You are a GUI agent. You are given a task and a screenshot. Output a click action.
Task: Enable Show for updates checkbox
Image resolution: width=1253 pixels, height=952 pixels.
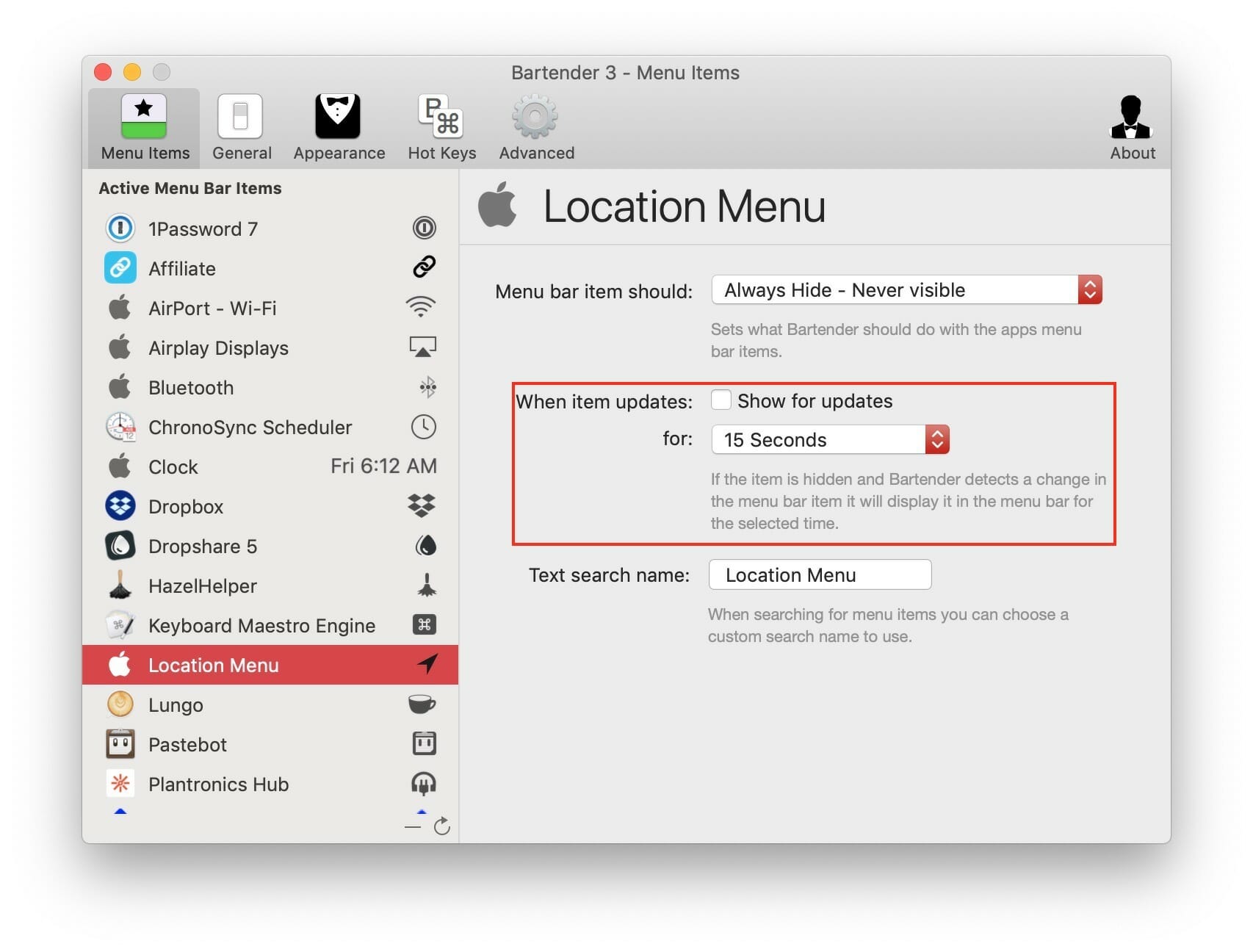point(721,400)
